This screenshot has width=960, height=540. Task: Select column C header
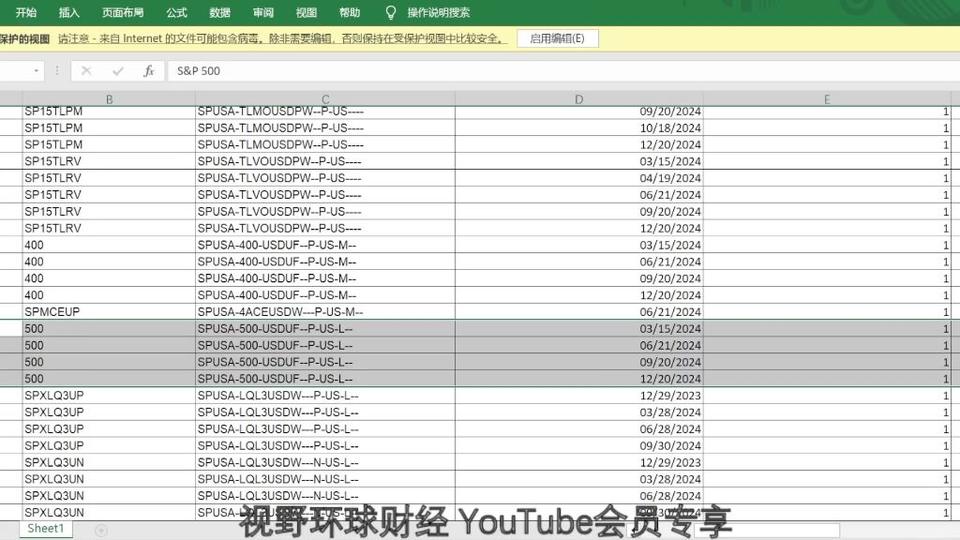pyautogui.click(x=325, y=99)
